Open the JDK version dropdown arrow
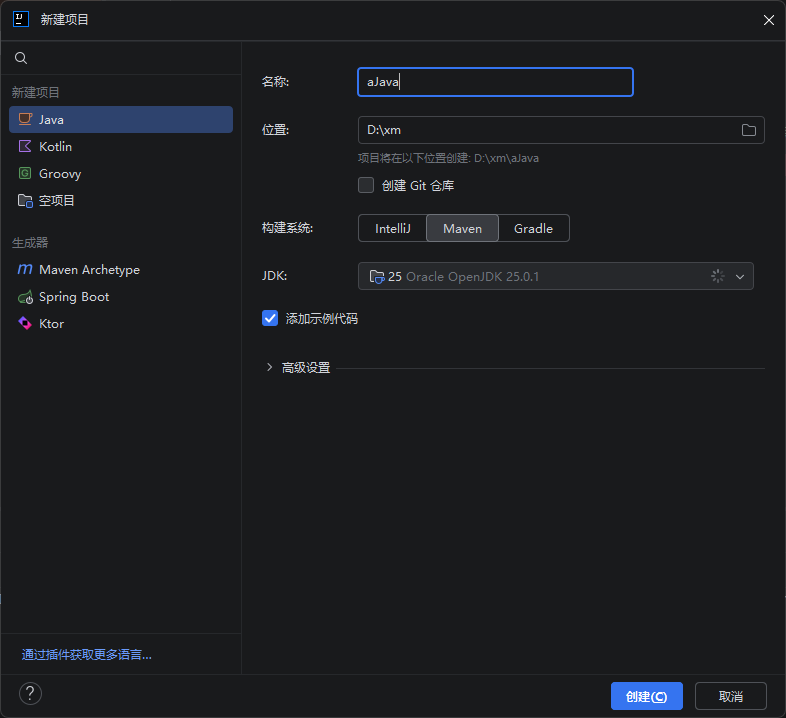 pos(739,276)
